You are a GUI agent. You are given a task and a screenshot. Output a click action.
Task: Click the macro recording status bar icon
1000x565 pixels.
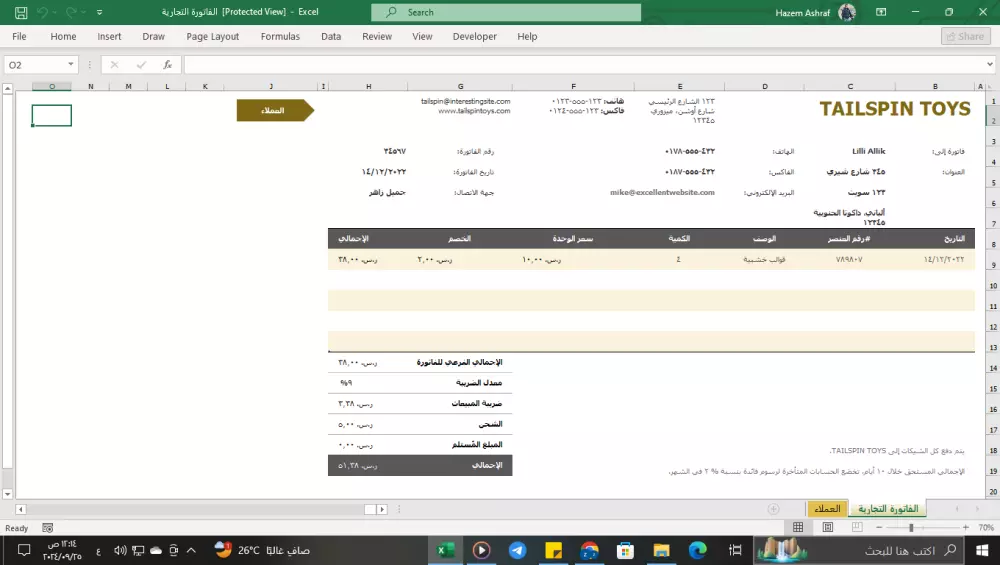pyautogui.click(x=47, y=527)
